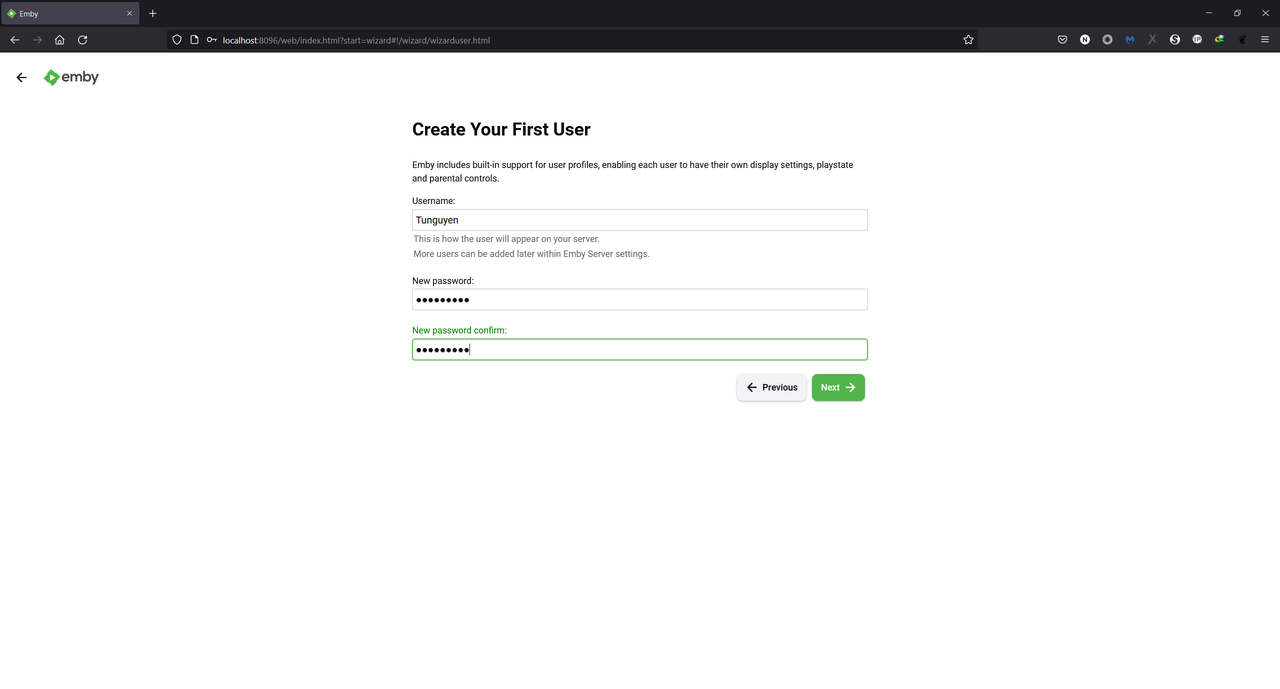Focus the New password confirm field
The image size is (1280, 689).
640,349
